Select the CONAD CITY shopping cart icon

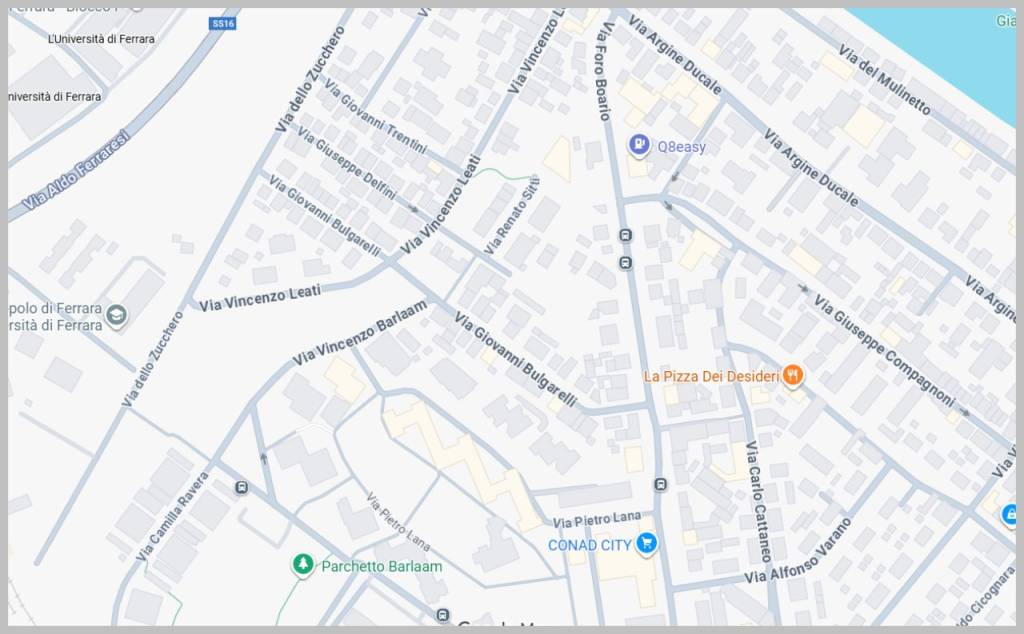click(x=647, y=543)
